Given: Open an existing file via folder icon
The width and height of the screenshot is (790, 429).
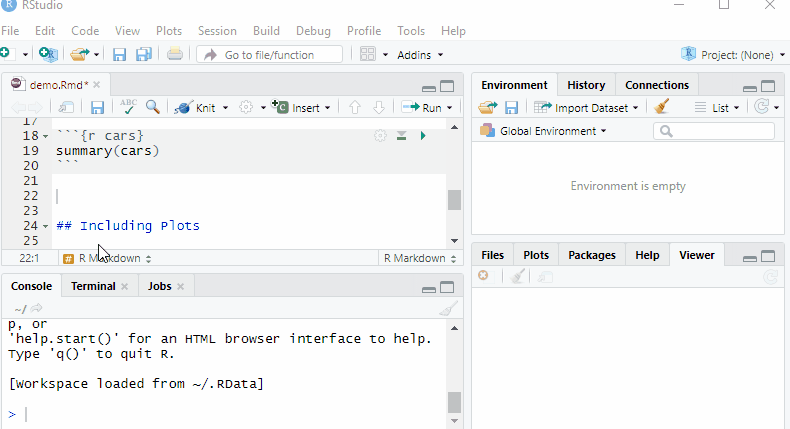Looking at the screenshot, I should 80,54.
